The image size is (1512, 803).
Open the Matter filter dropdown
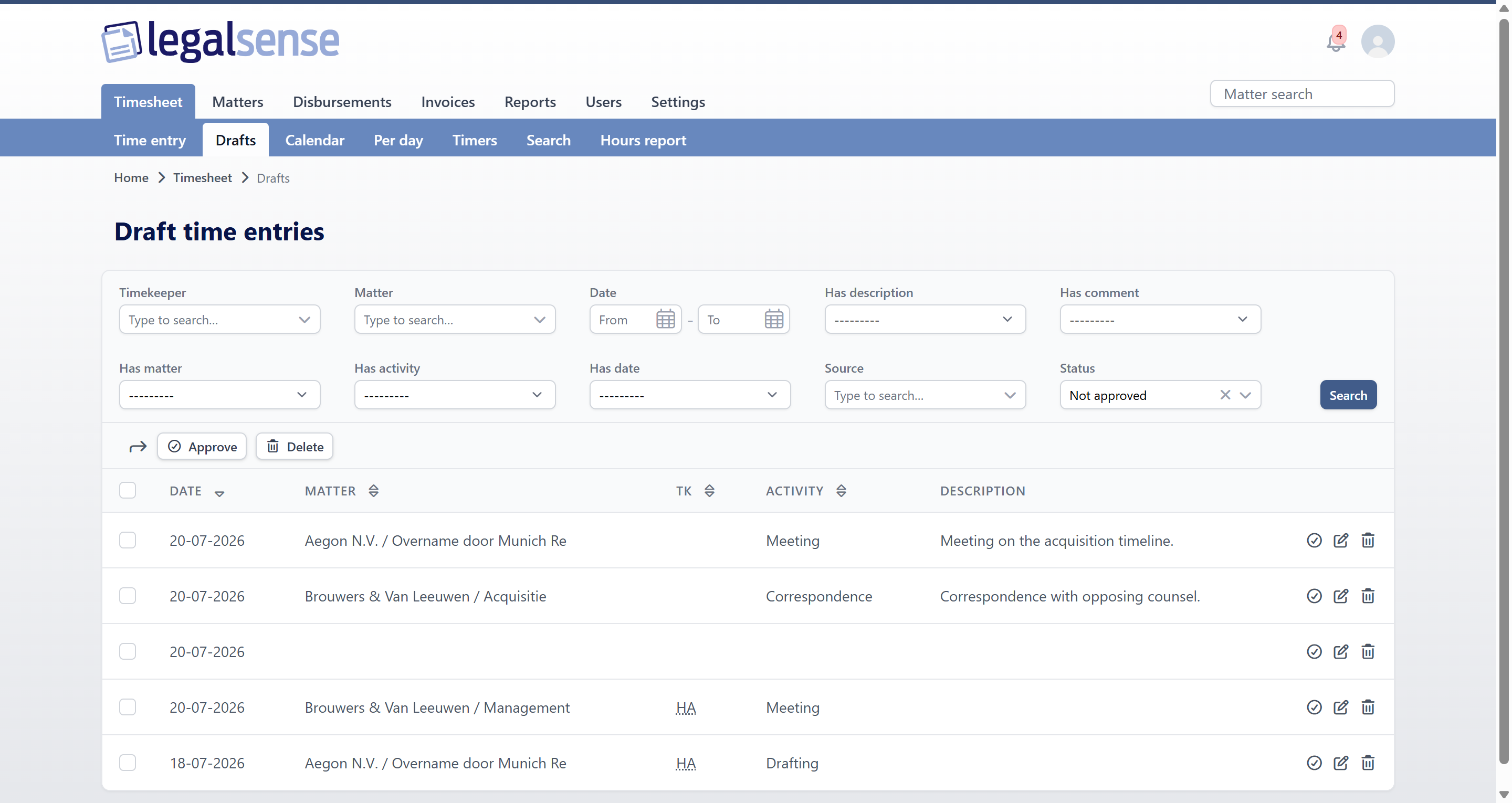[455, 319]
